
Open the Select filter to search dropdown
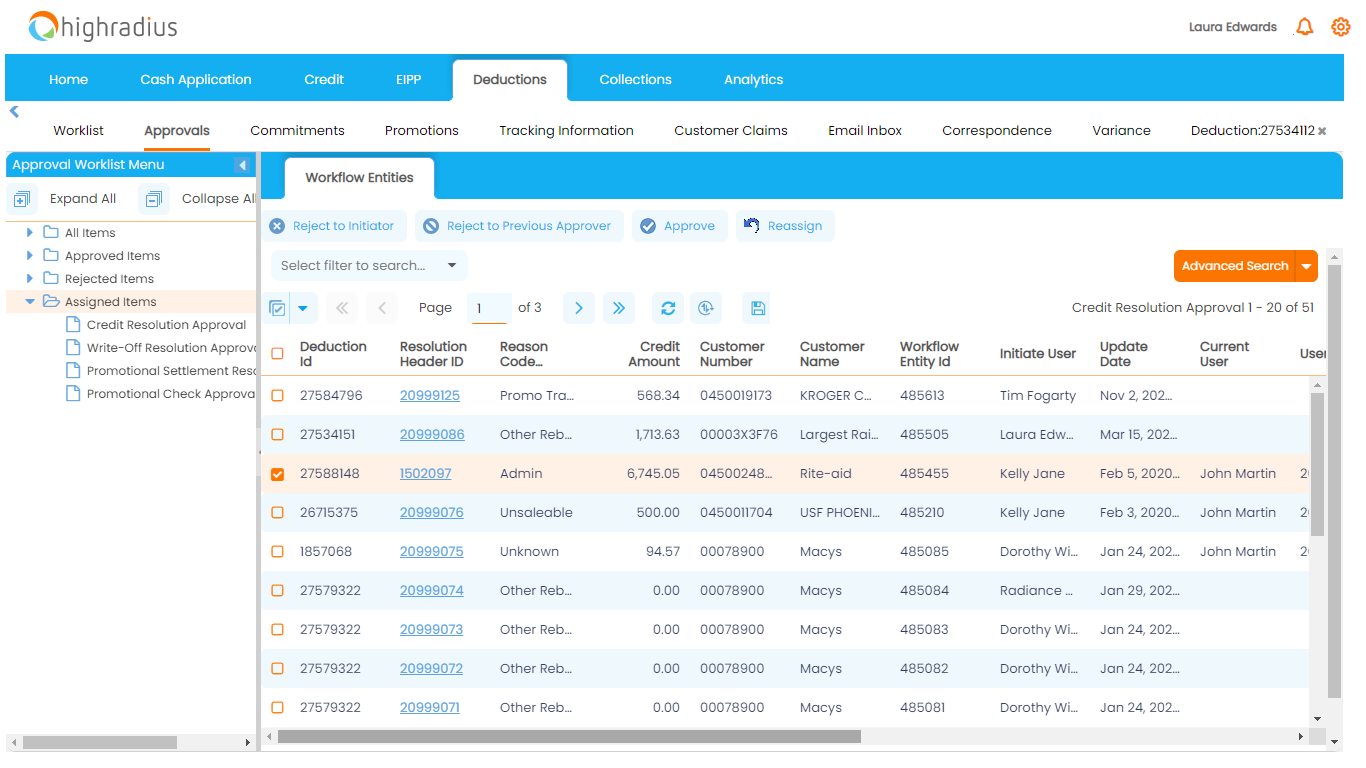[x=367, y=266]
